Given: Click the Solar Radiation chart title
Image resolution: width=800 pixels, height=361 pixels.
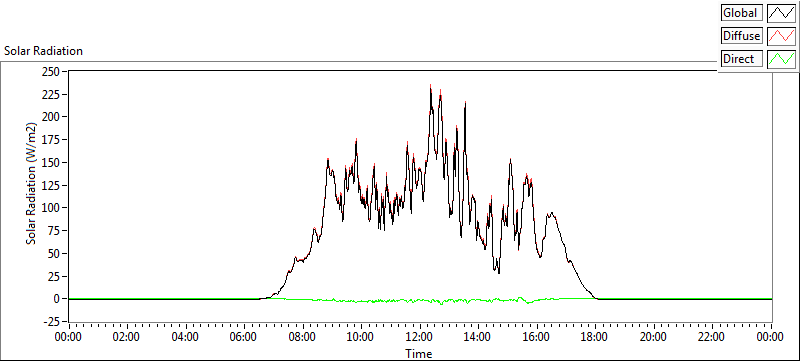Looking at the screenshot, I should [x=43, y=51].
